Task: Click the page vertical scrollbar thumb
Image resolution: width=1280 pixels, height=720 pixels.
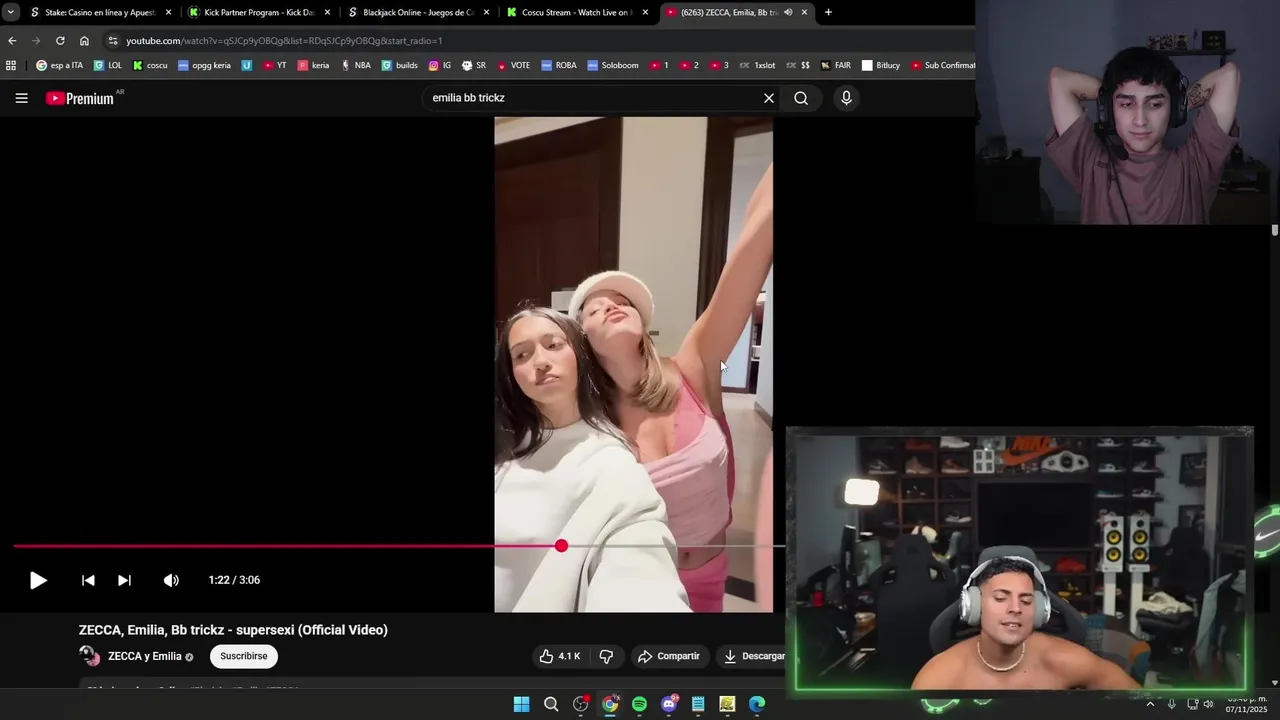Action: [x=1275, y=230]
